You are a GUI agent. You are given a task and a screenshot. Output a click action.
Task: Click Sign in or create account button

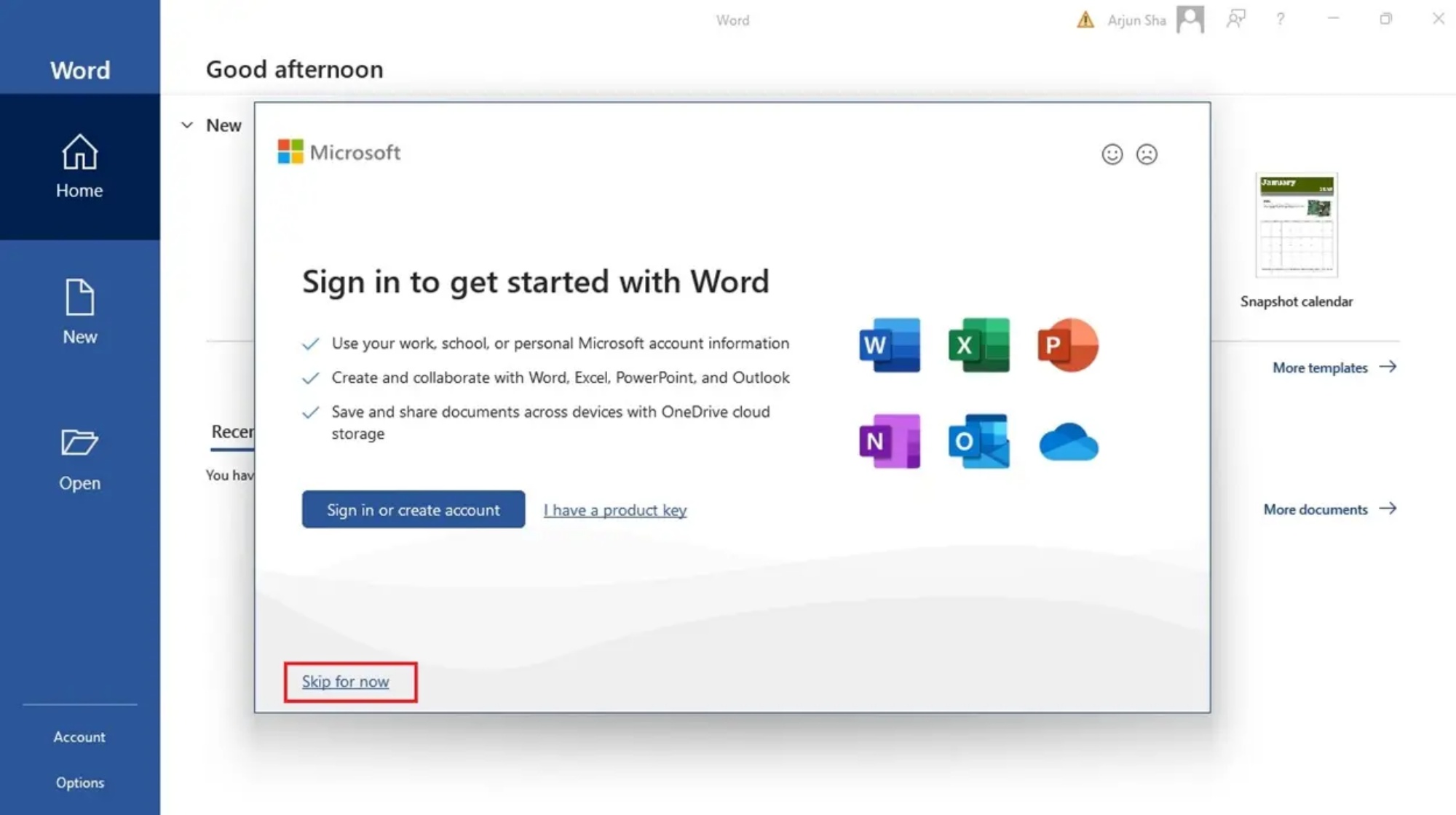click(x=413, y=509)
